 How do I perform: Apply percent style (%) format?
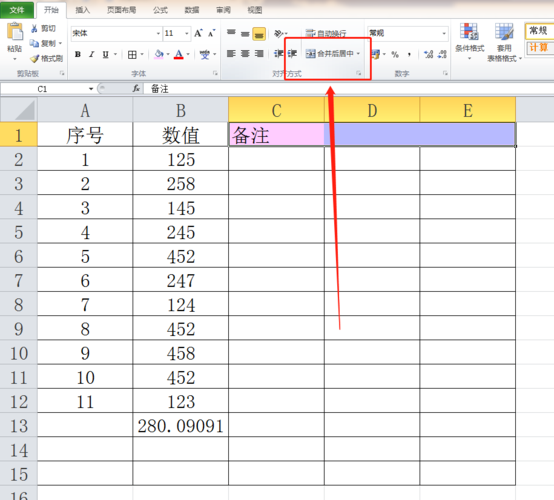[395, 54]
